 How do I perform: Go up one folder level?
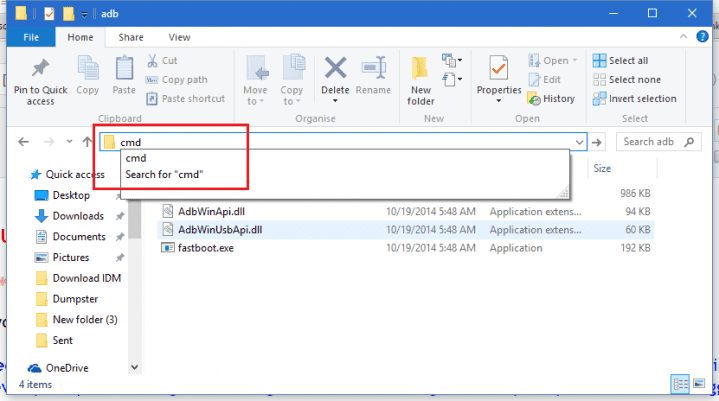click(x=87, y=142)
